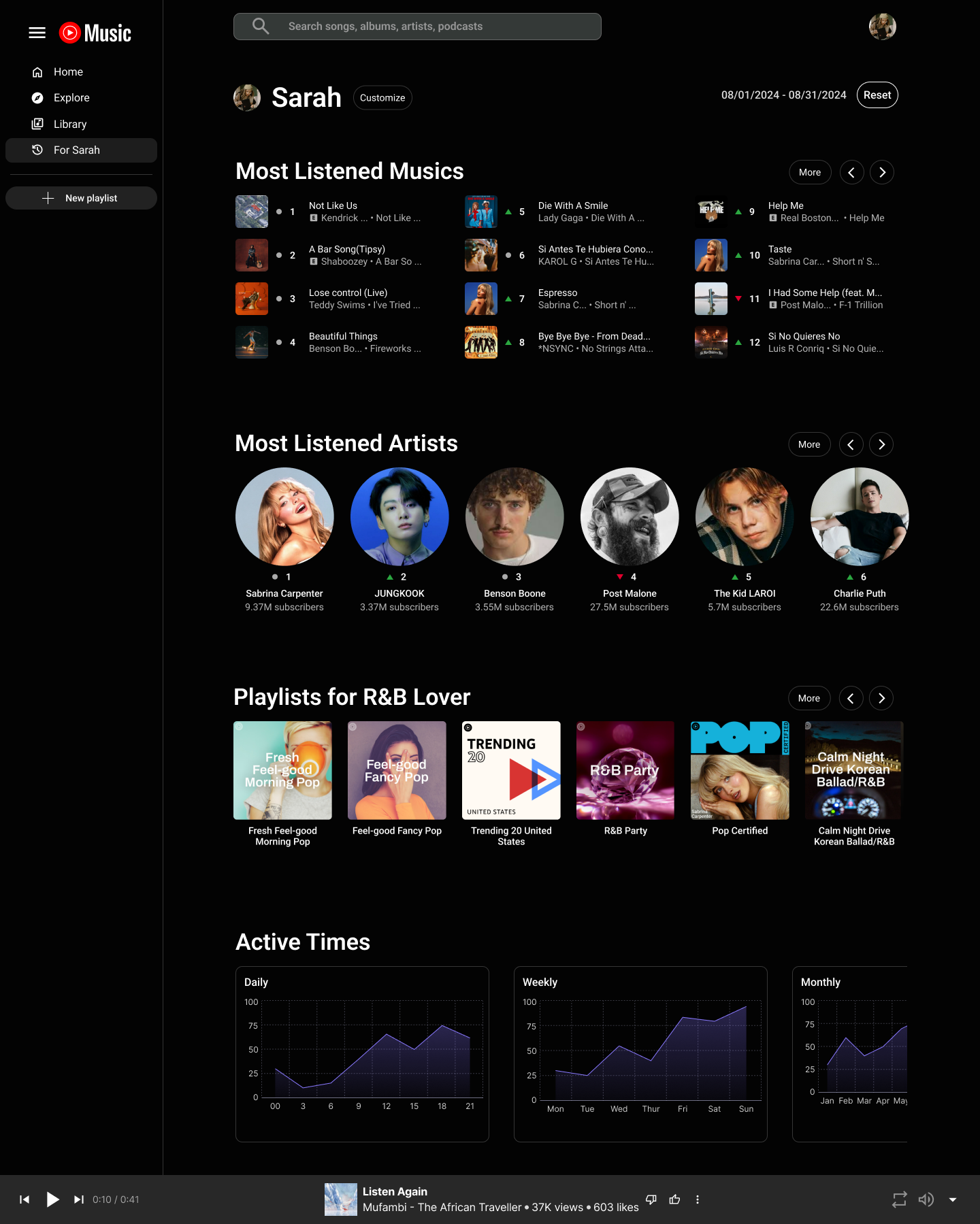
Task: Show next R&B playlists page
Action: point(881,698)
